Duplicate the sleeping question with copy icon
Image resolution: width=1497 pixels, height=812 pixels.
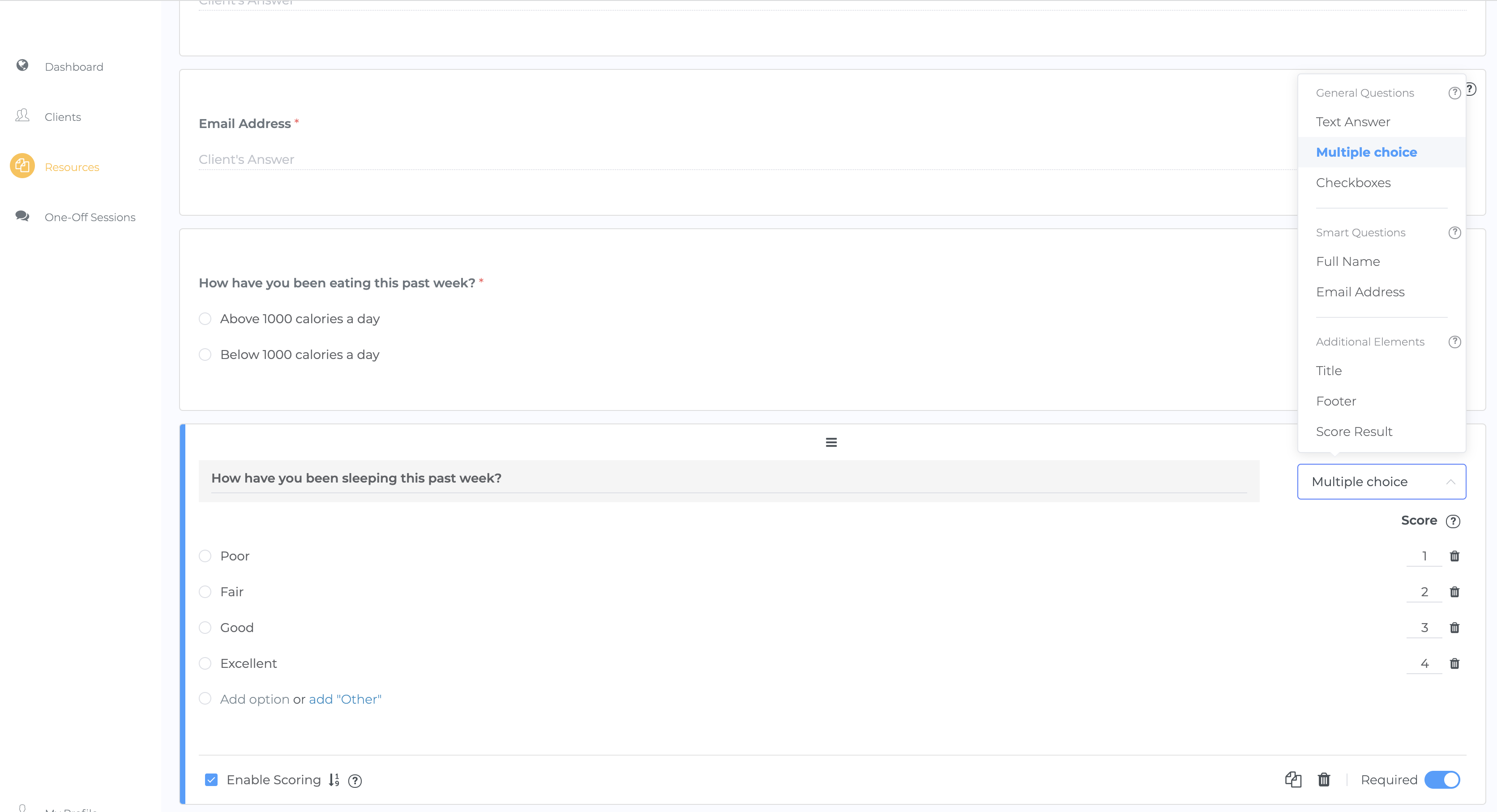coord(1292,780)
